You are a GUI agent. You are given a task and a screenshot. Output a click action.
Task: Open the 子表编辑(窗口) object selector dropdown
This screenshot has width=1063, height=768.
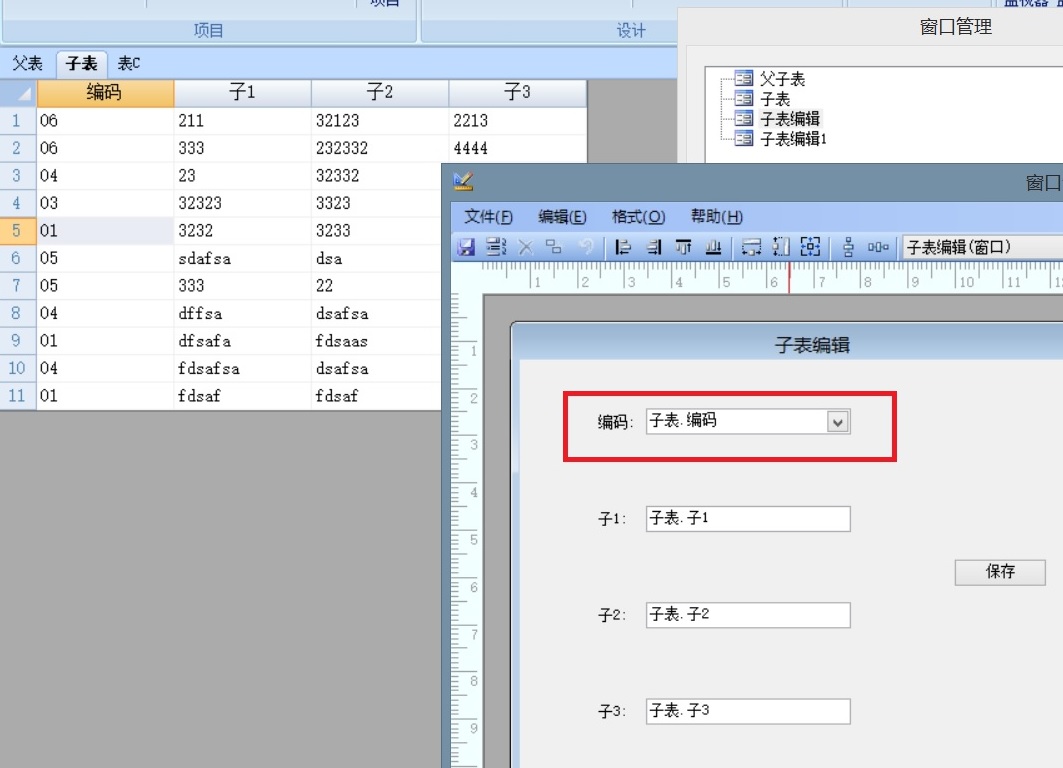click(980, 247)
